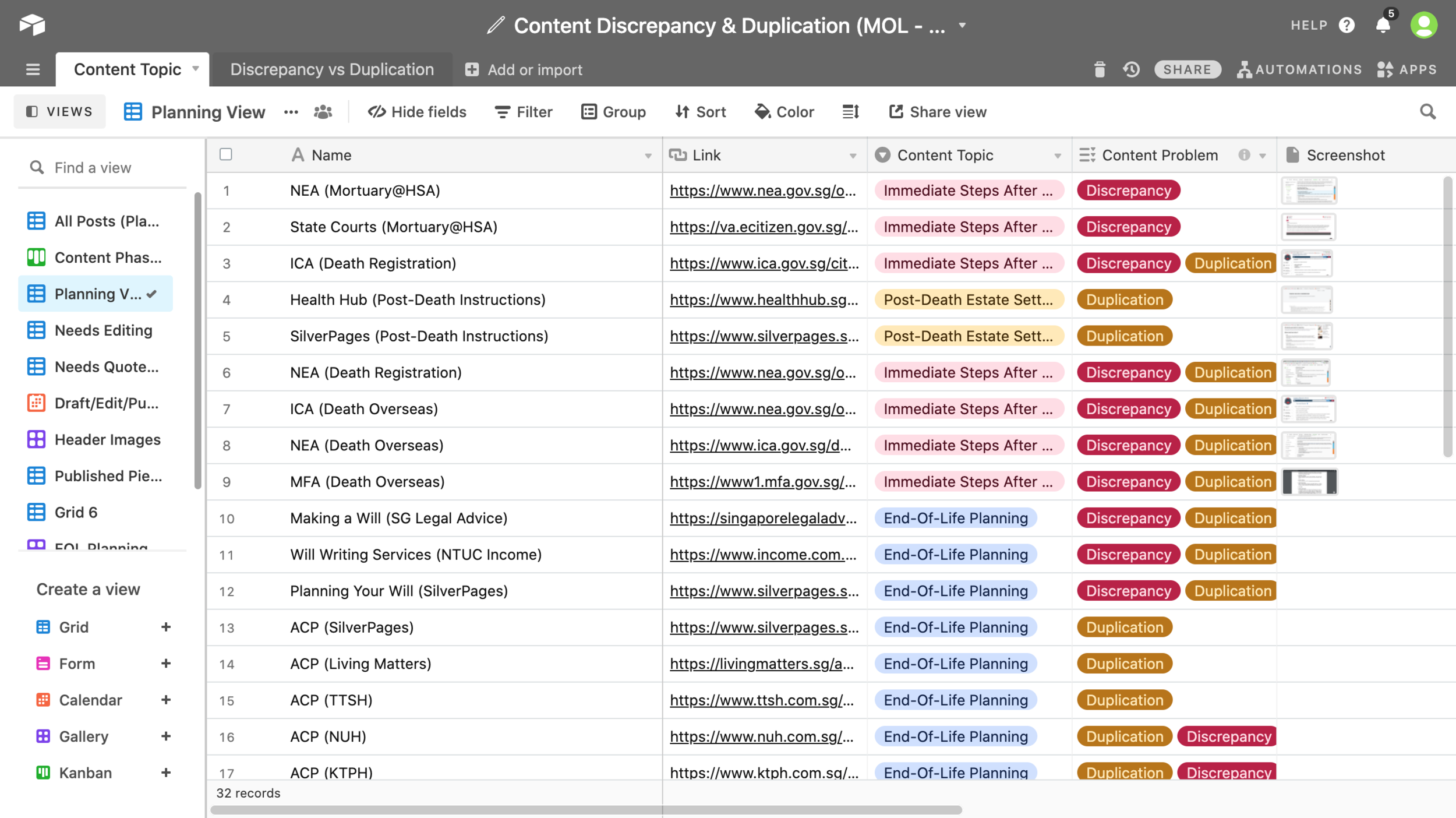
Task: Open the MFA Death Overseas screenshot thumbnail
Action: 1309,482
